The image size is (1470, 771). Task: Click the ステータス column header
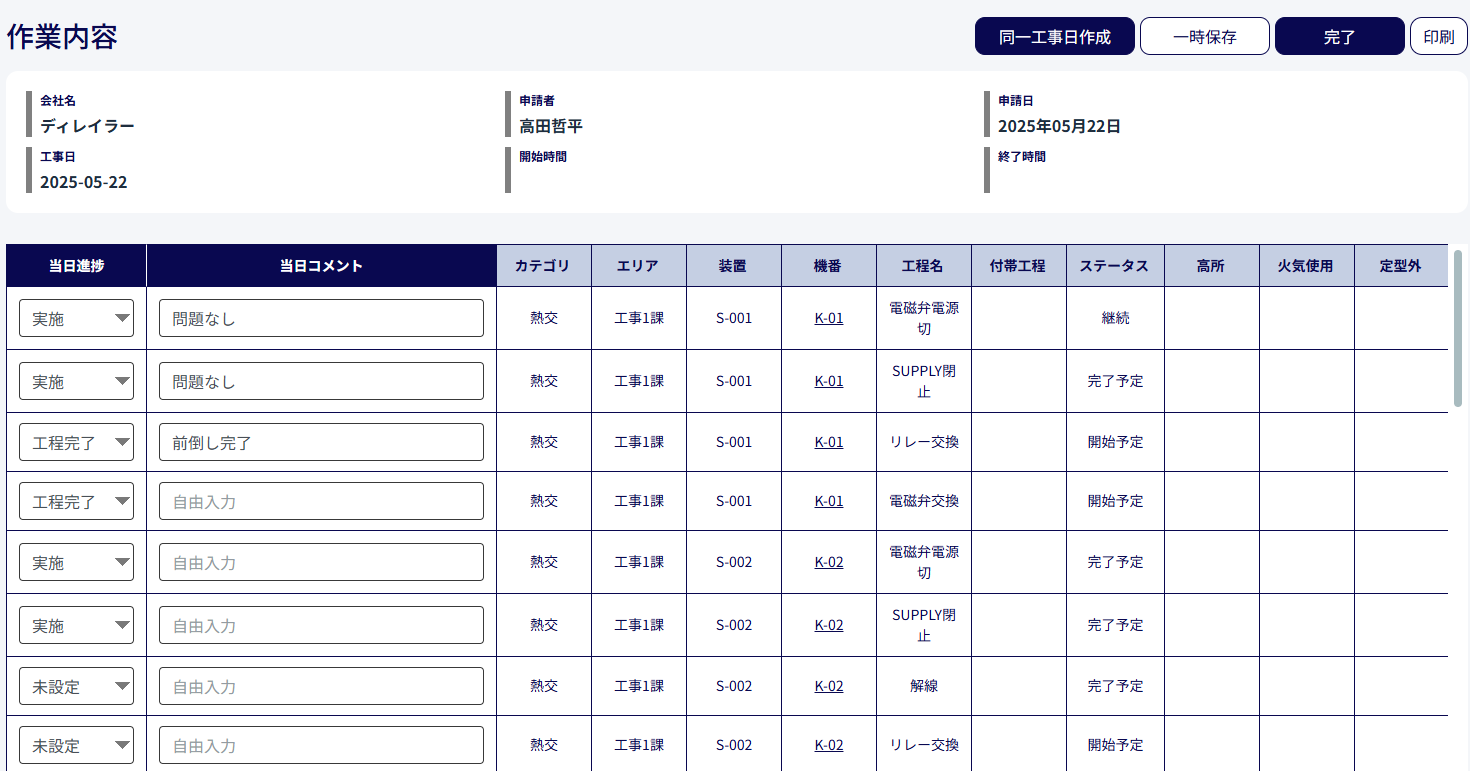pos(1115,266)
